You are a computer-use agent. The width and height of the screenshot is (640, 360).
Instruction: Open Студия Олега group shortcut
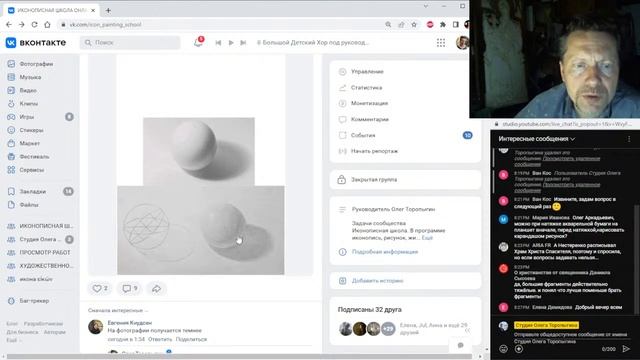pos(40,239)
